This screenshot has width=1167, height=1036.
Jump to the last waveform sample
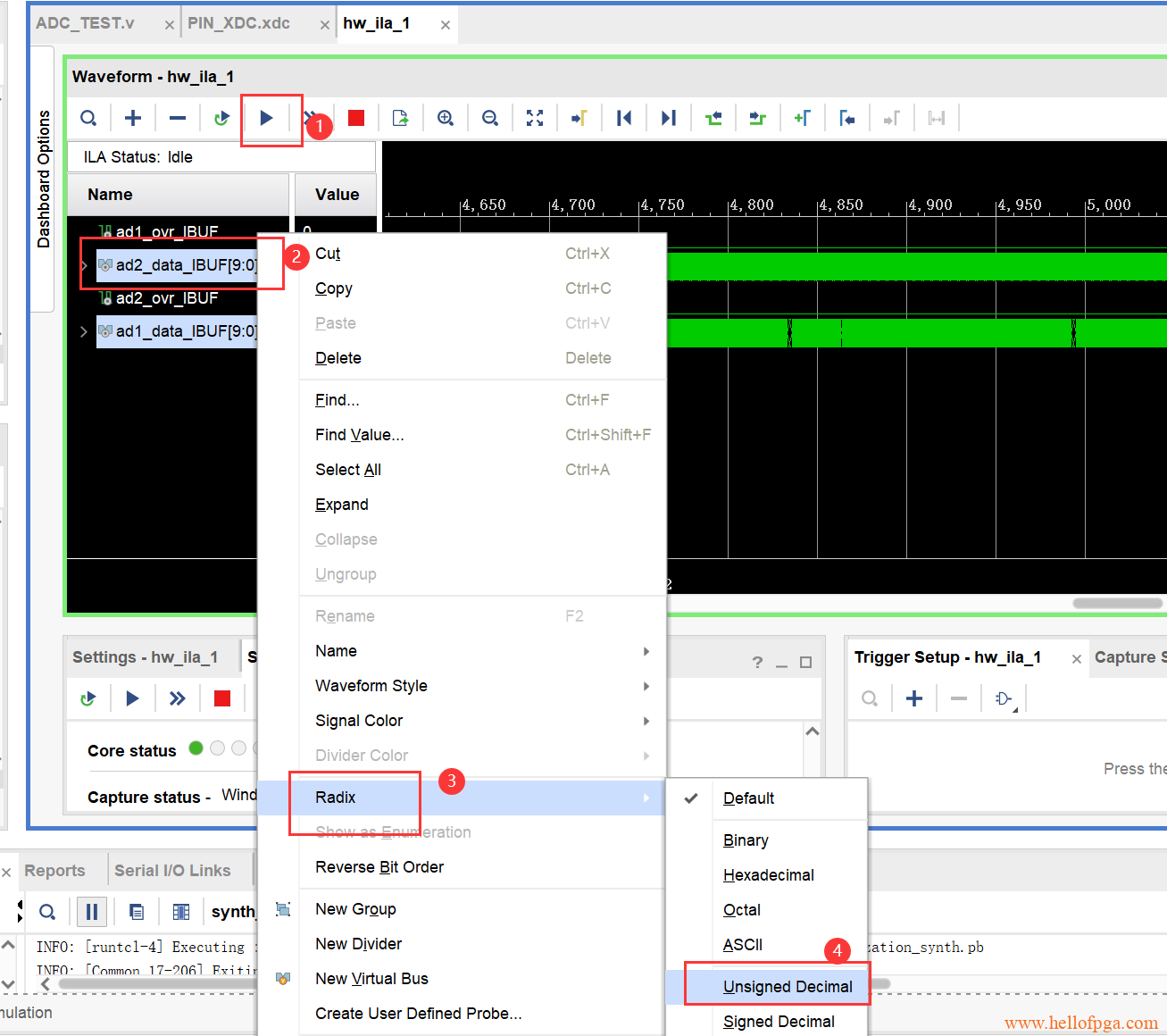[669, 118]
